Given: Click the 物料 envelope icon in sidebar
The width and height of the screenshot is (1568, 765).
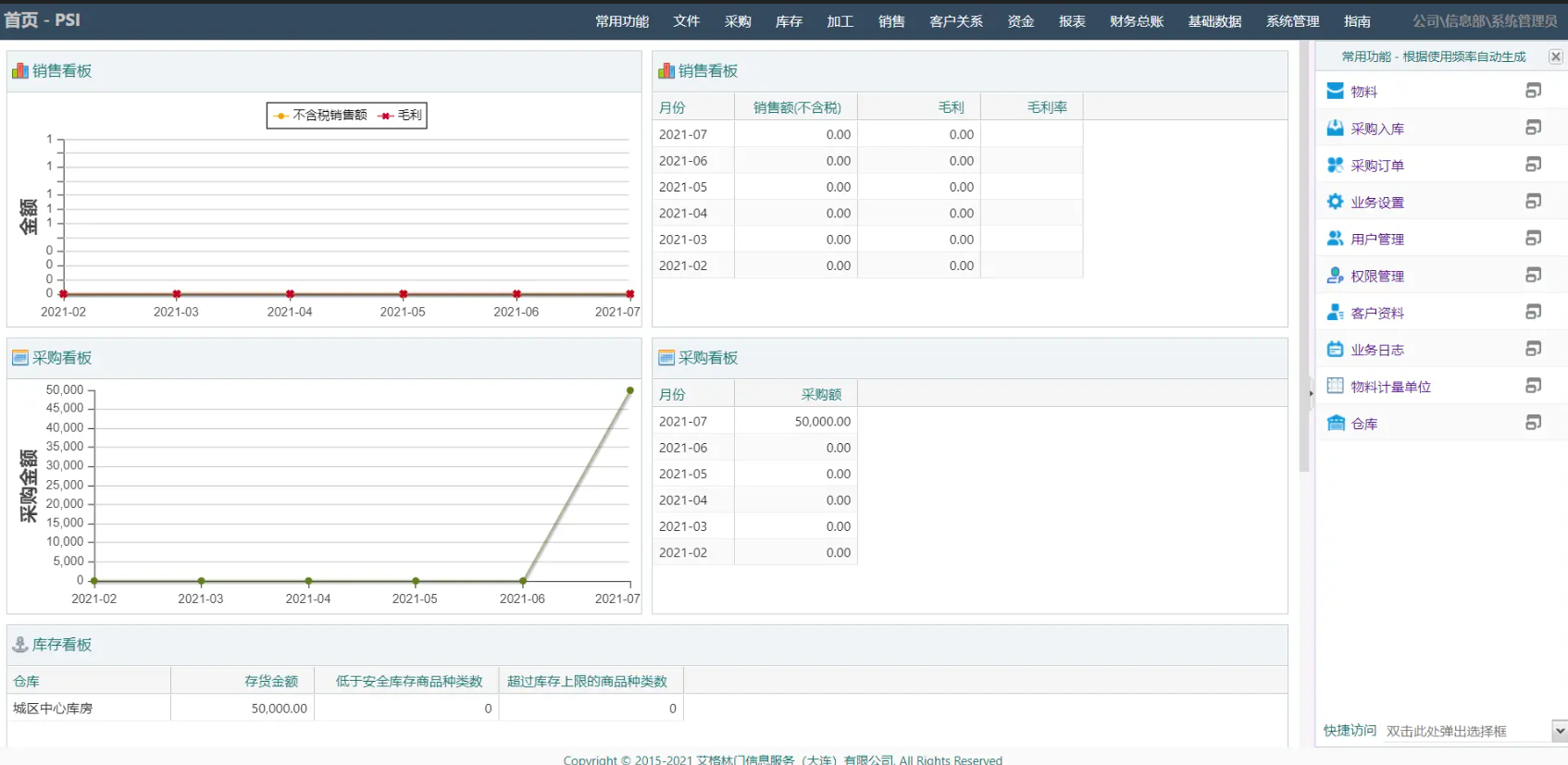Looking at the screenshot, I should point(1335,91).
